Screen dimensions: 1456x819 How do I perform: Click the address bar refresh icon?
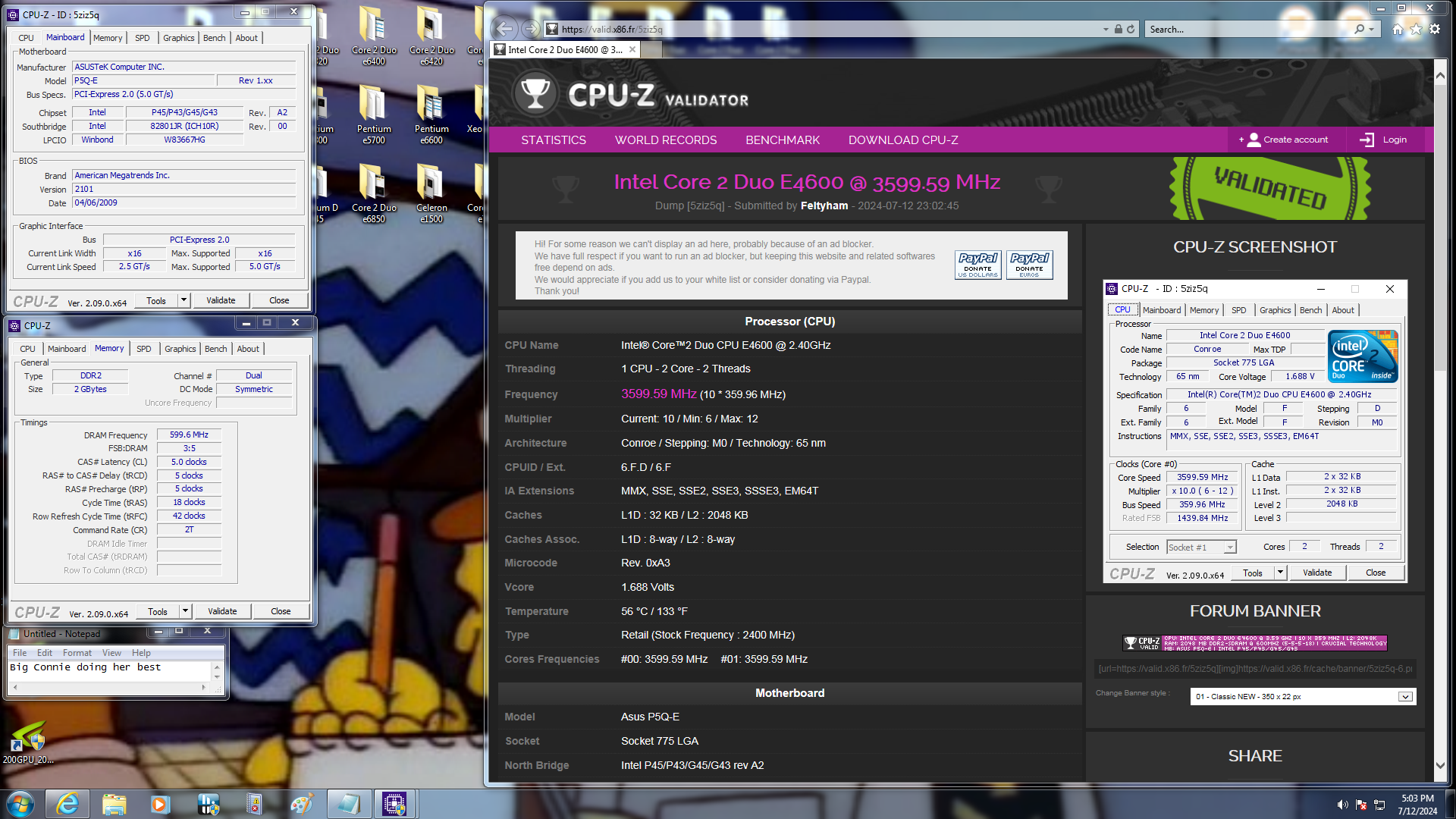pyautogui.click(x=1131, y=30)
